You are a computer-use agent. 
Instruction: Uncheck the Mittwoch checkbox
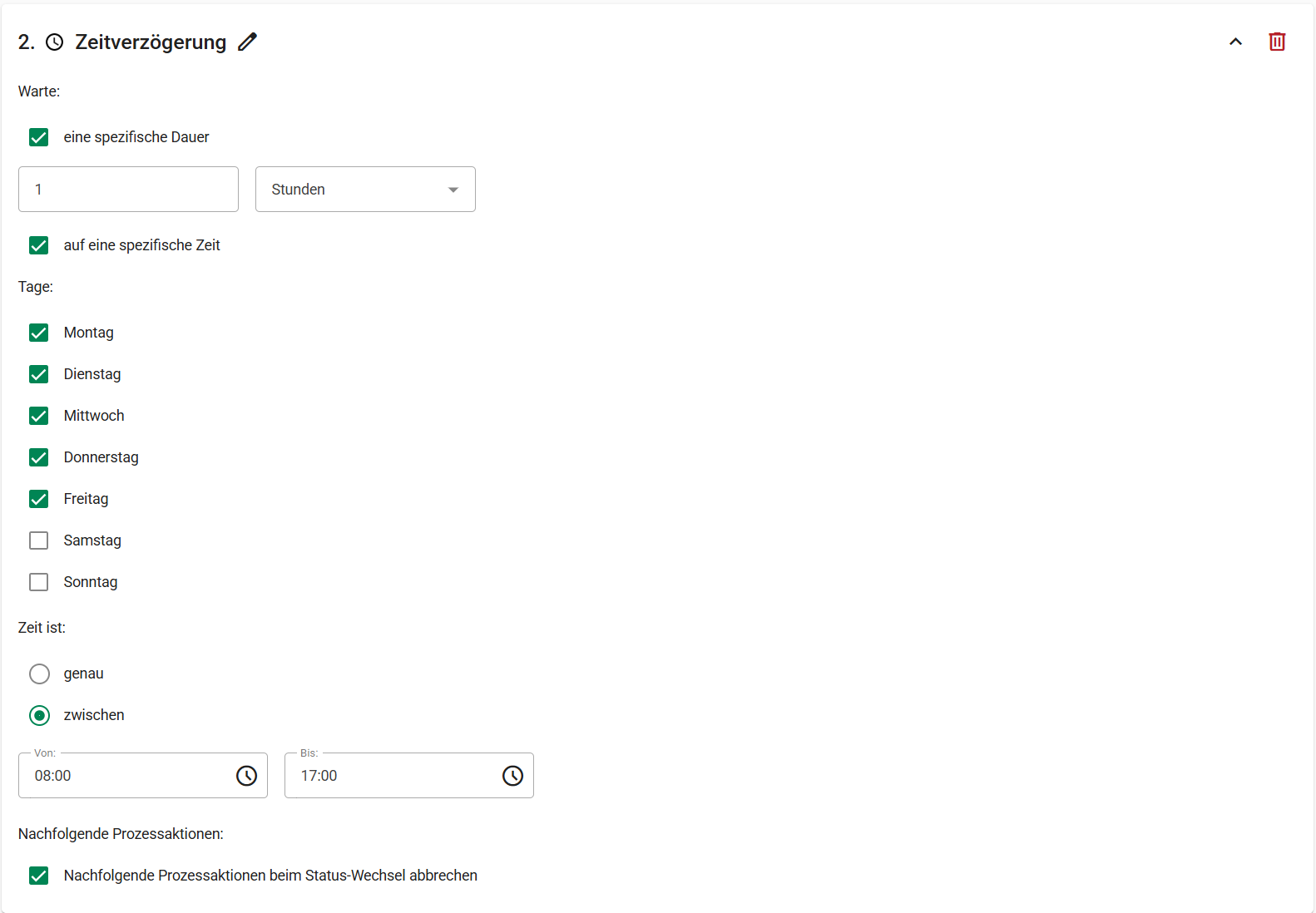(x=39, y=416)
